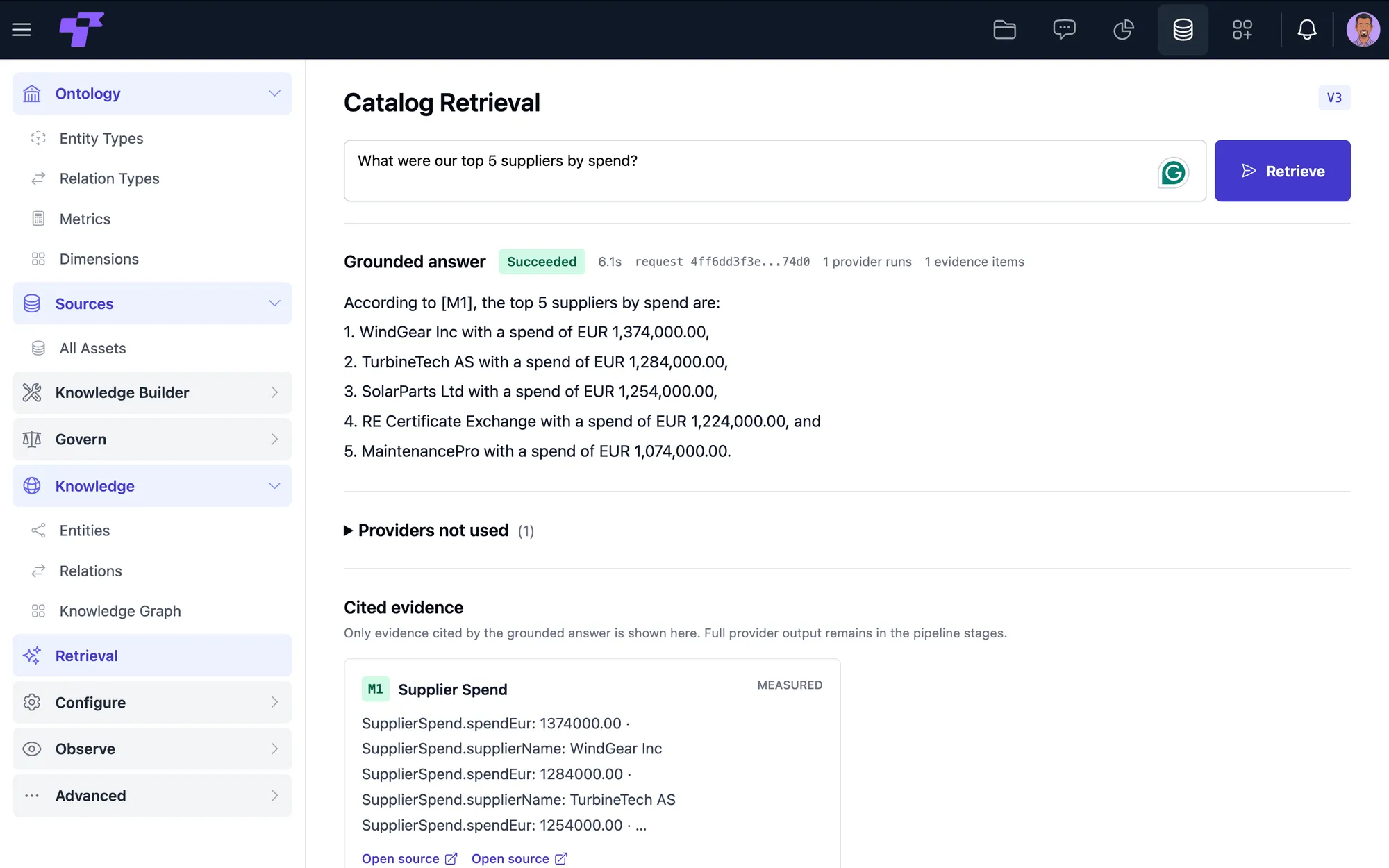Click the V3 version badge
The image size is (1389, 868).
point(1334,98)
